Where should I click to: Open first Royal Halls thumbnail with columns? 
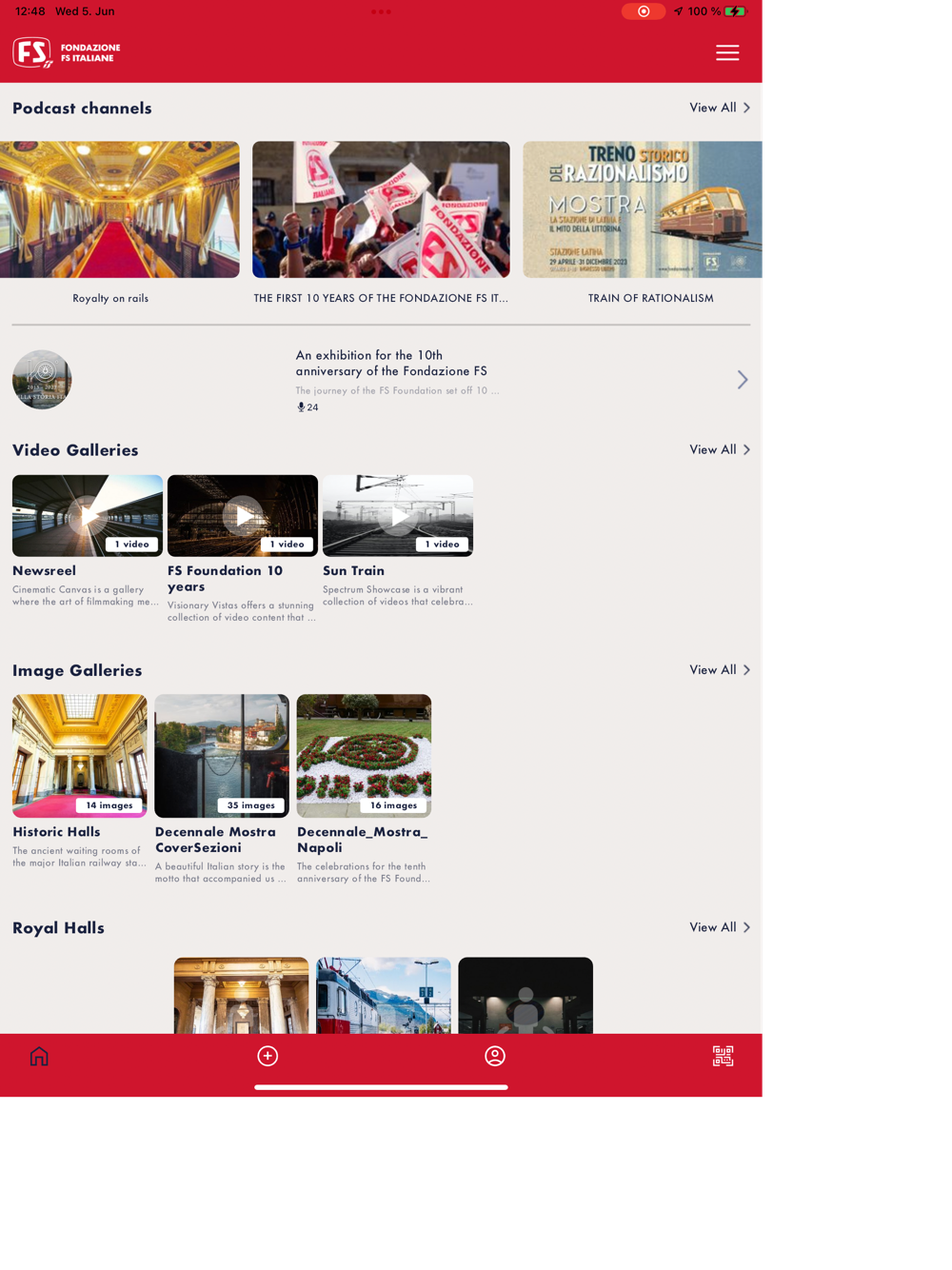pyautogui.click(x=241, y=996)
